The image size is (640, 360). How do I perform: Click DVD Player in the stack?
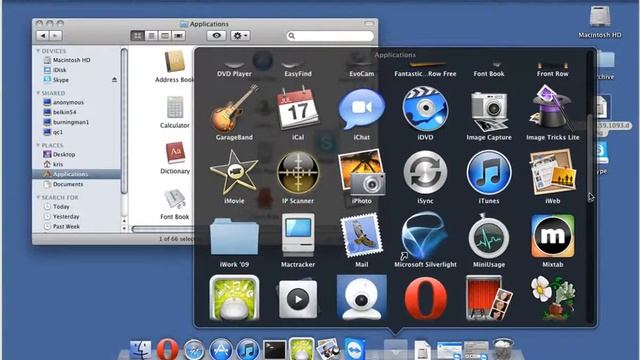(234, 73)
